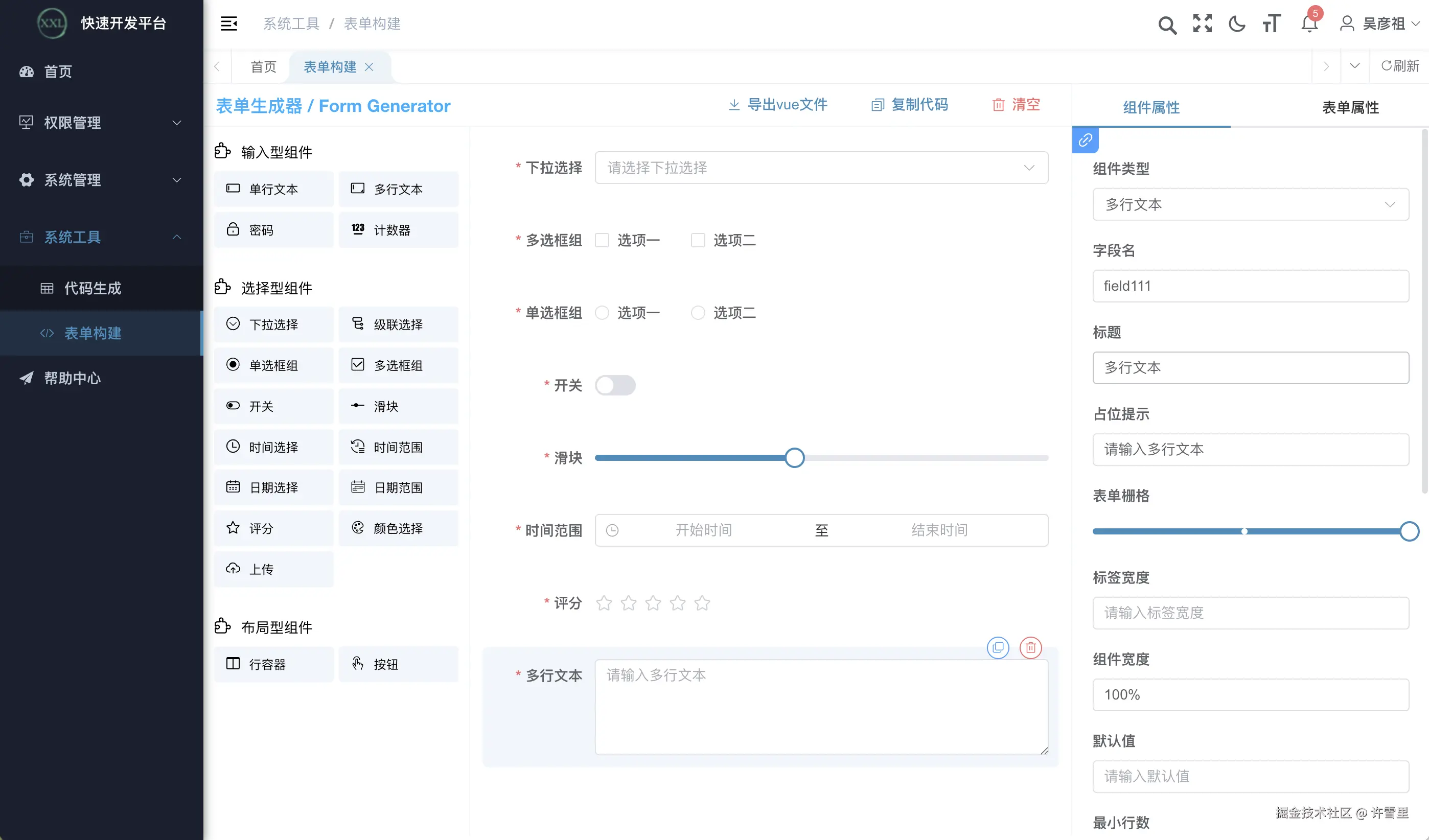Add a 时间选择 component
The width and height of the screenshot is (1429, 840).
tap(274, 447)
